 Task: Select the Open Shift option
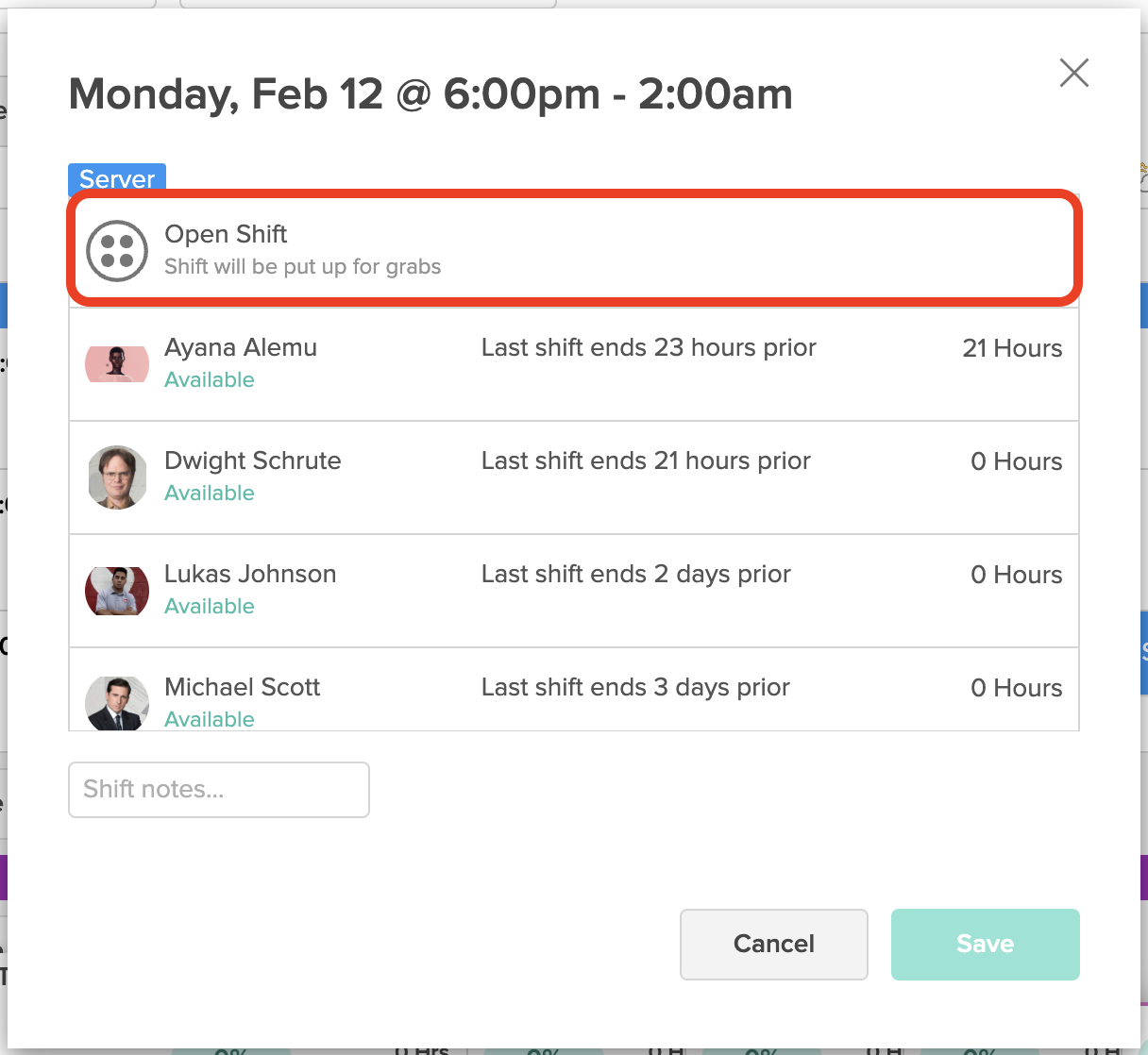click(x=574, y=250)
